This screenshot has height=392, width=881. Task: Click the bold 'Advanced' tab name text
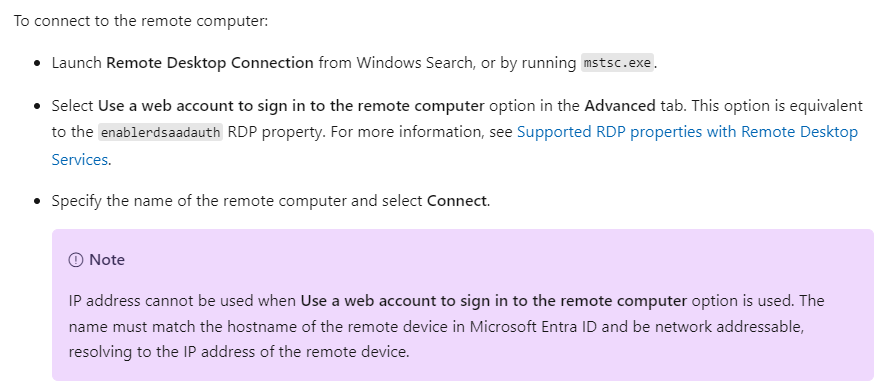point(620,106)
